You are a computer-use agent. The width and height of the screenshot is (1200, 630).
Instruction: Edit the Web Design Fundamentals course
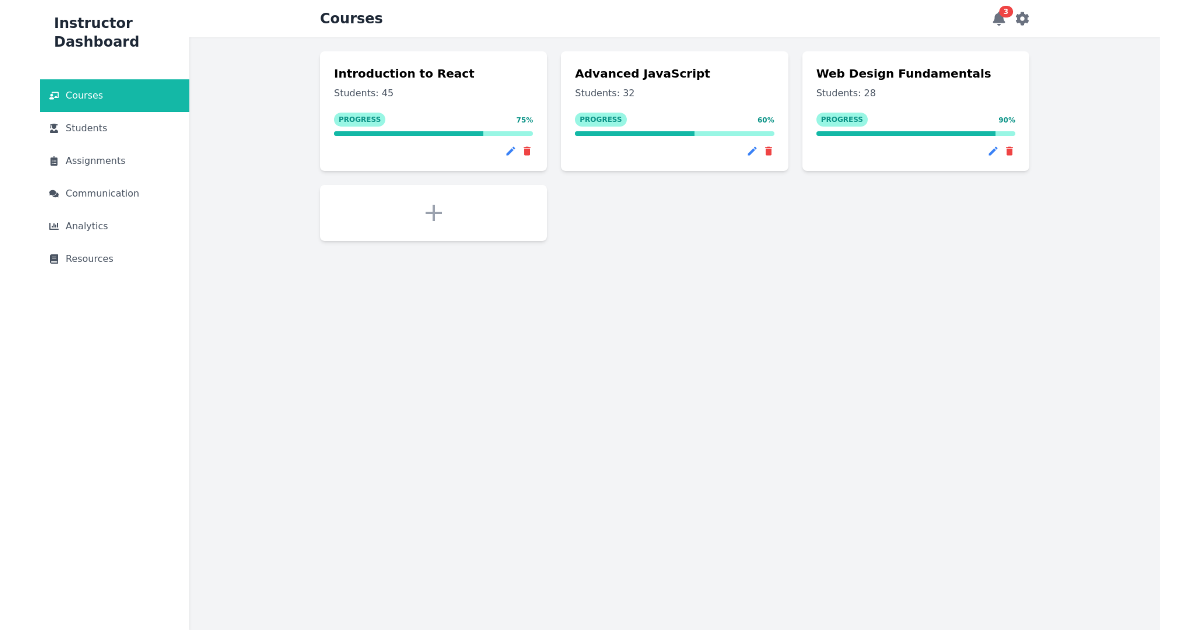pyautogui.click(x=992, y=151)
